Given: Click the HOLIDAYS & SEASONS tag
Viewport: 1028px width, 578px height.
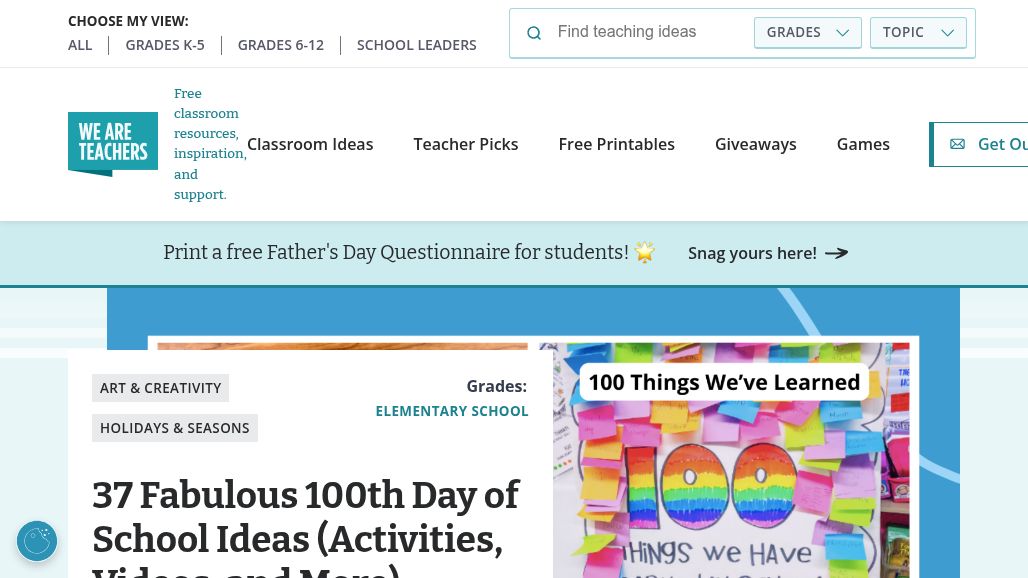Looking at the screenshot, I should (x=174, y=428).
